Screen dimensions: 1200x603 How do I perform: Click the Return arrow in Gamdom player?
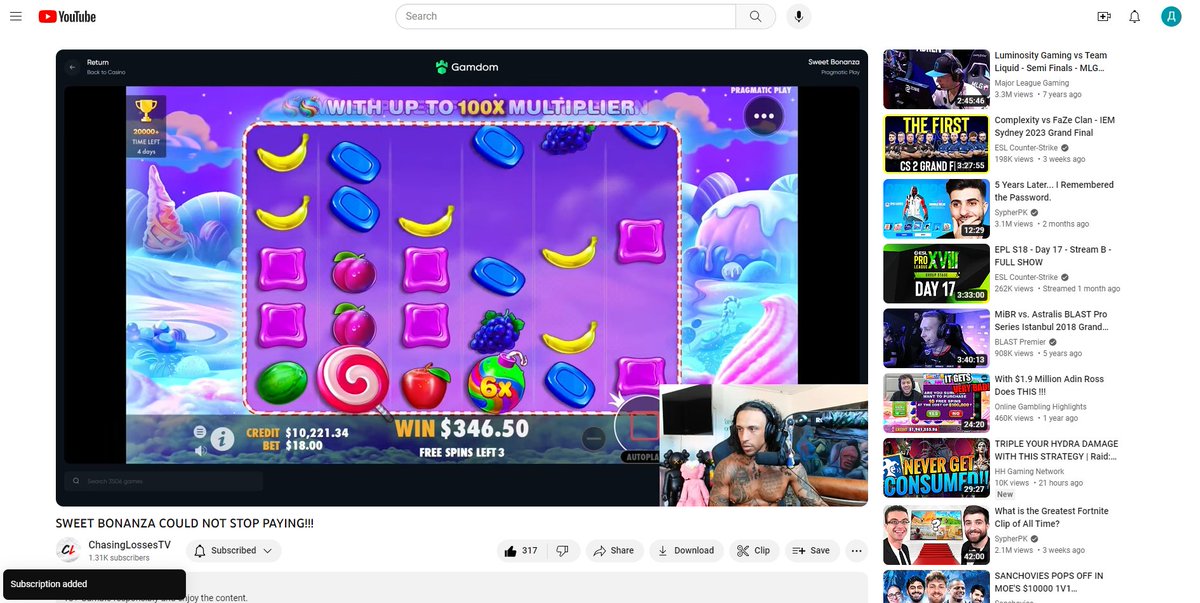click(72, 67)
